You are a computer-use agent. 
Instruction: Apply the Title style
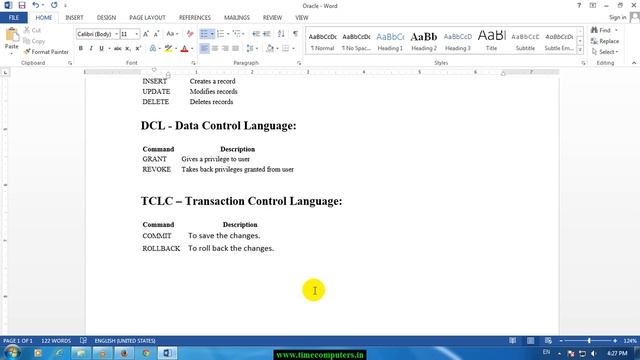(491, 41)
